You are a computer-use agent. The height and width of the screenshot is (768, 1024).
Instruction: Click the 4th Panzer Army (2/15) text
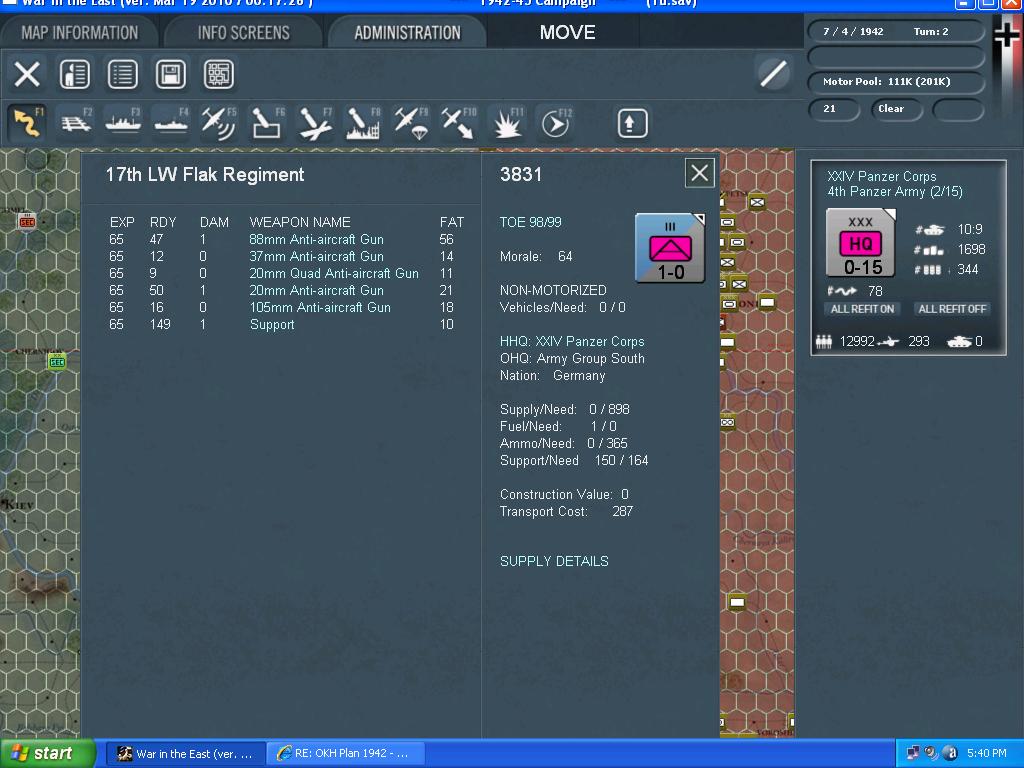895,191
